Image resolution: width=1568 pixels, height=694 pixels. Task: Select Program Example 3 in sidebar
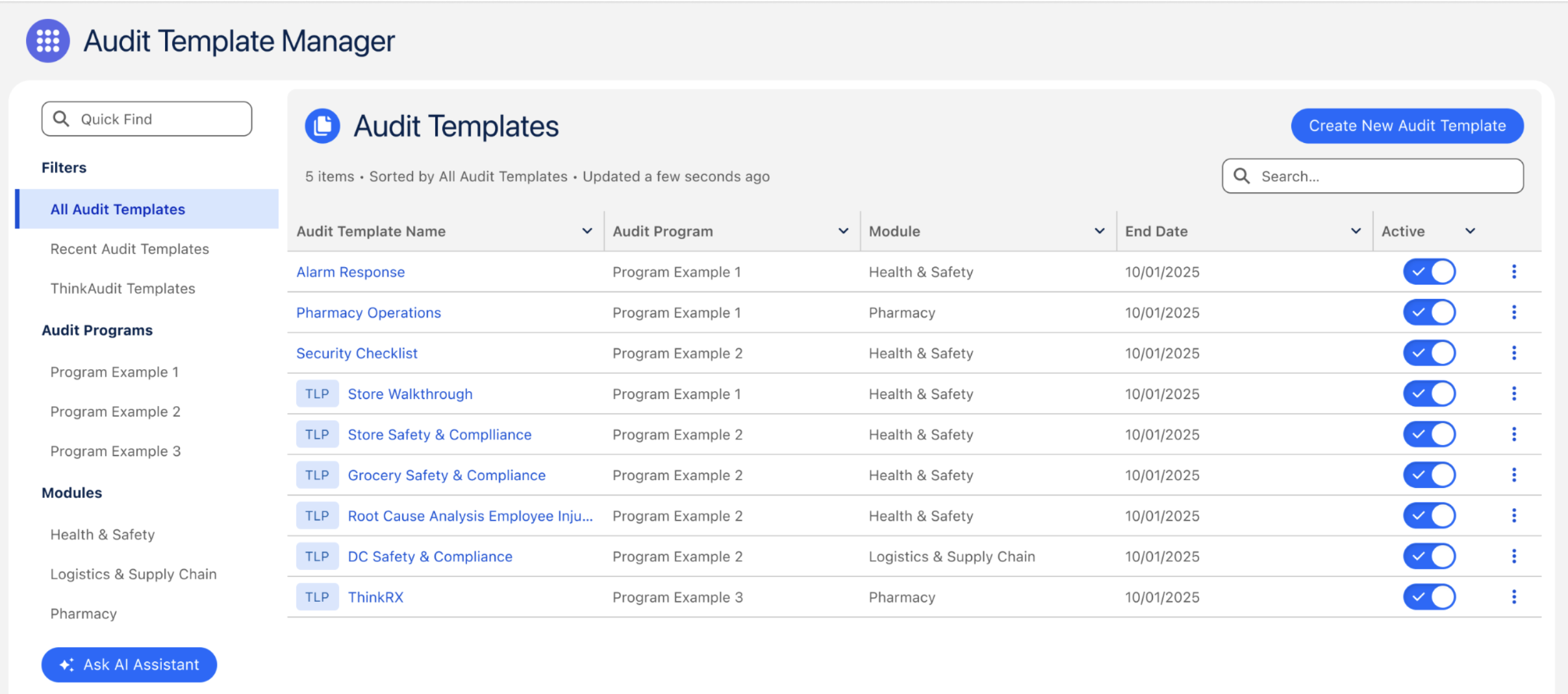click(116, 451)
